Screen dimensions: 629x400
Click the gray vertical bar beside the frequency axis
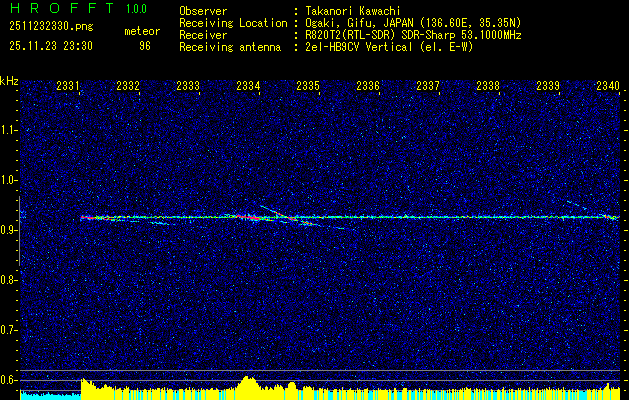coord(19,231)
